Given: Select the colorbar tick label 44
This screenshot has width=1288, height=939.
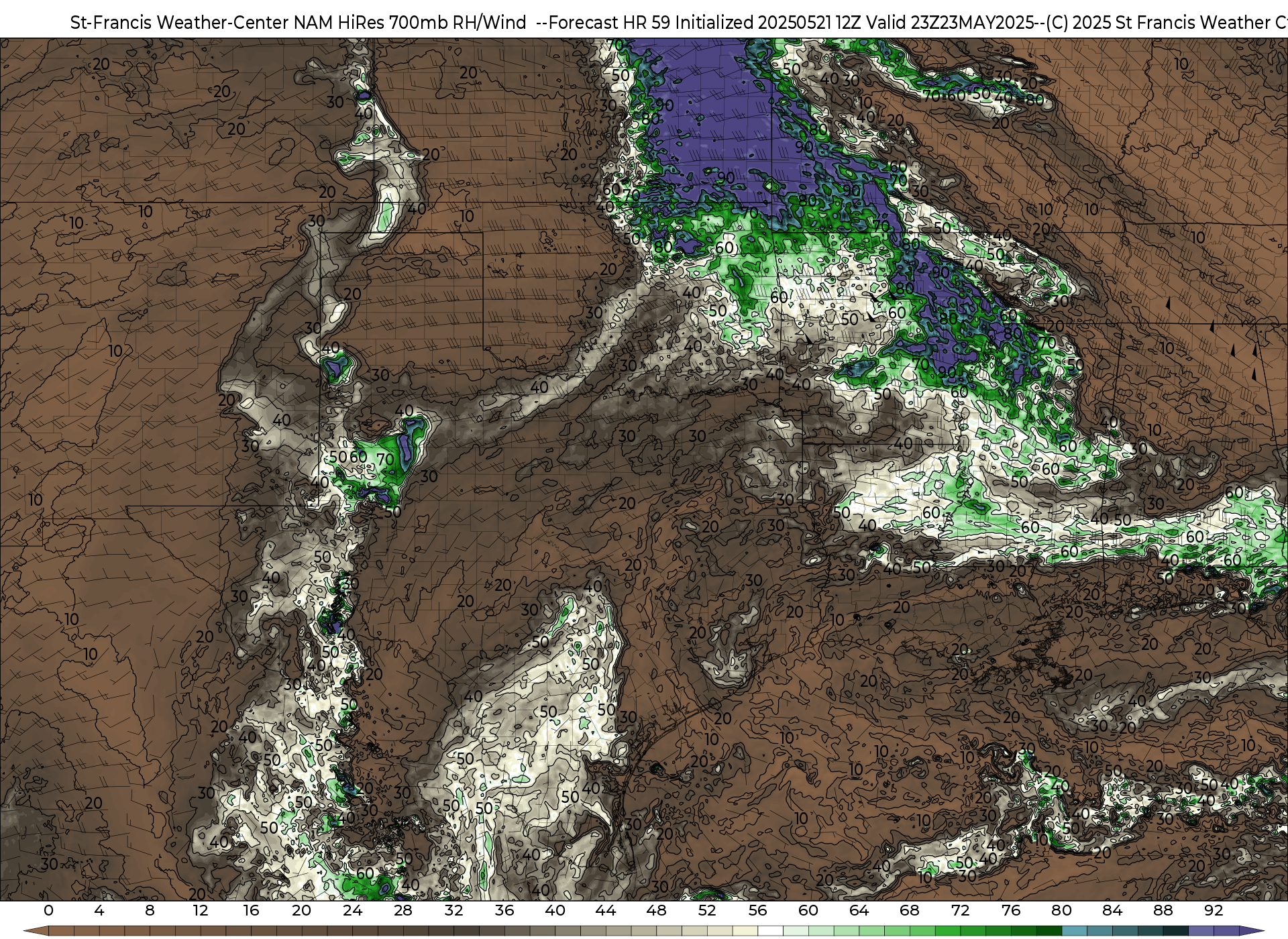Looking at the screenshot, I should tap(606, 911).
